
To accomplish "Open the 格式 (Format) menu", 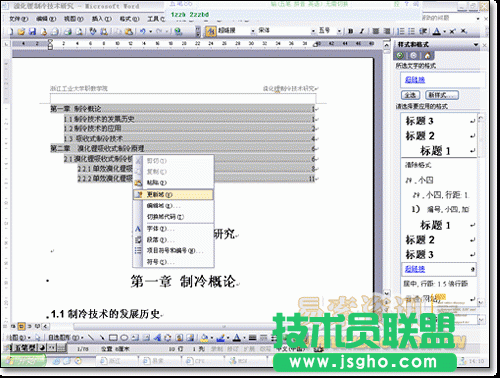I will point(129,19).
